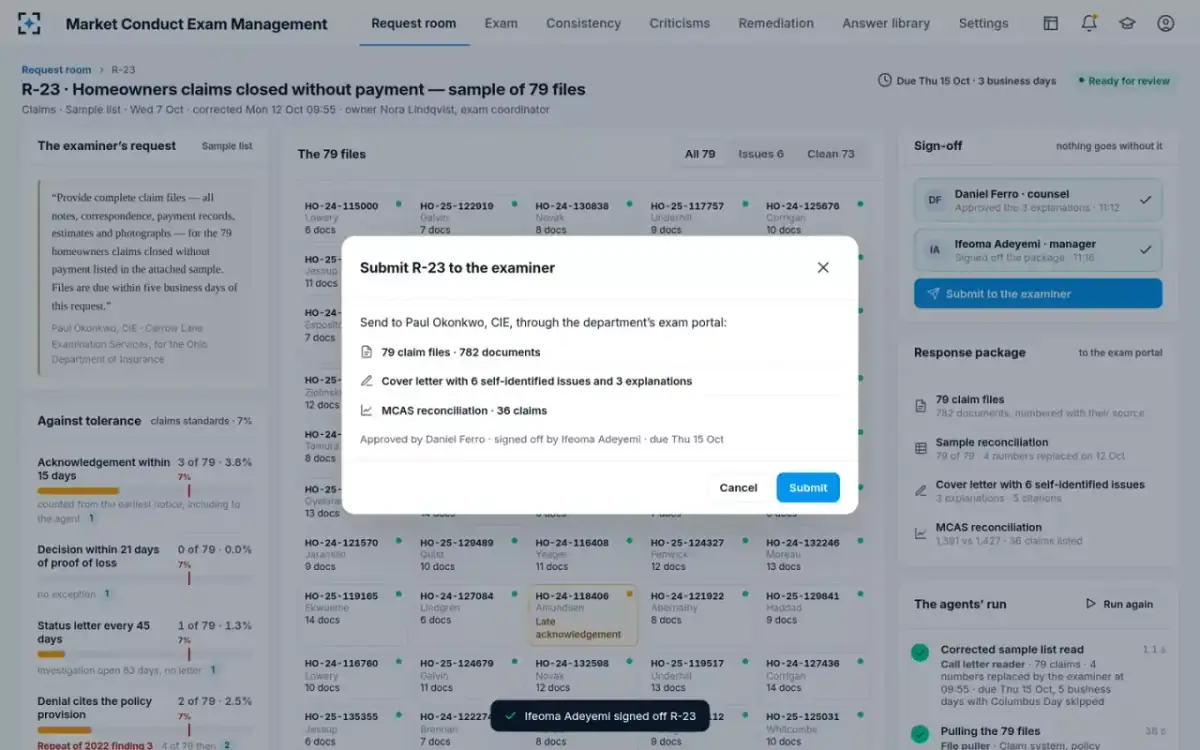Open the Answer library tab
This screenshot has width=1200, height=750.
point(886,23)
